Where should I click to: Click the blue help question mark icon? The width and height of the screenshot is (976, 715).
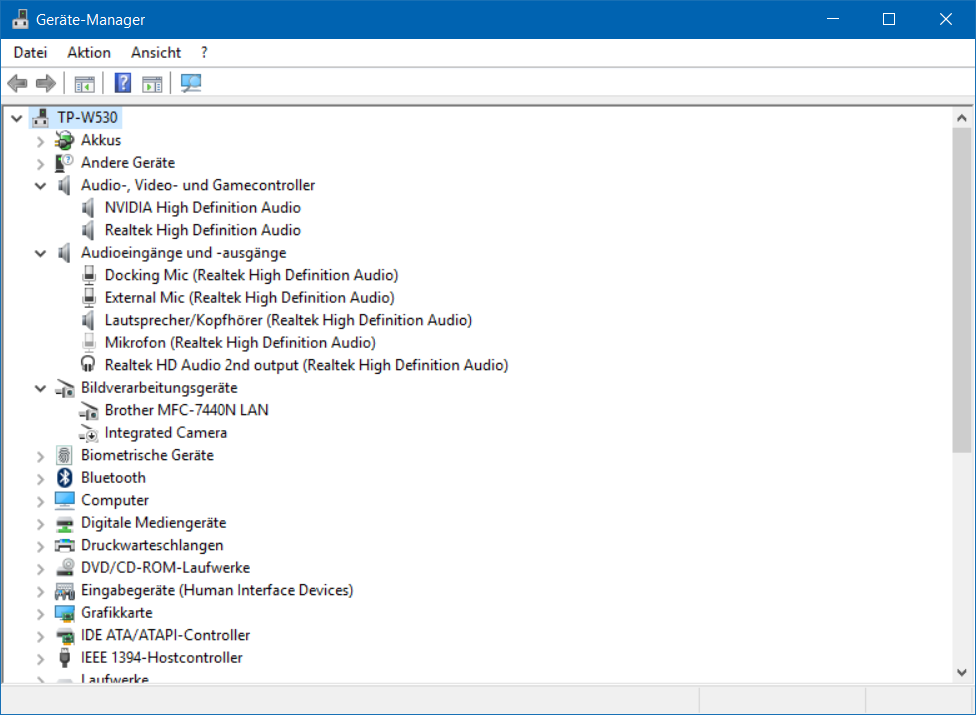point(123,83)
